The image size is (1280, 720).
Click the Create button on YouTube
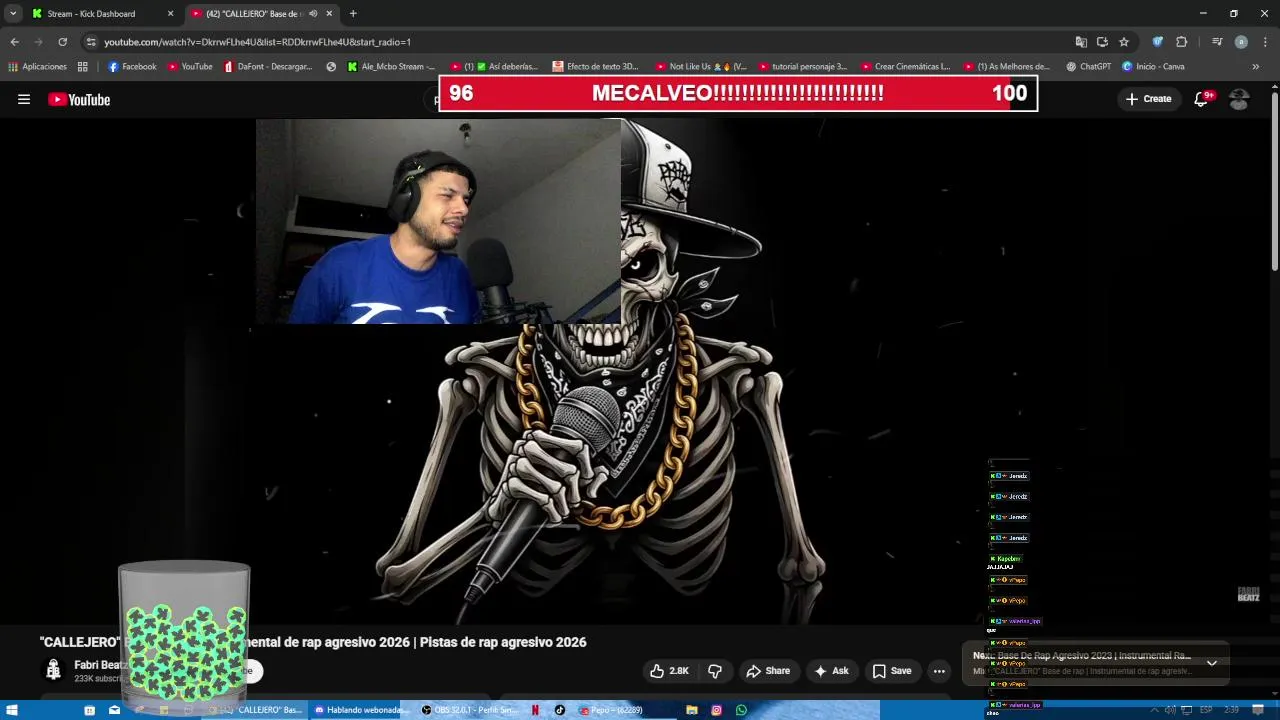click(1148, 99)
